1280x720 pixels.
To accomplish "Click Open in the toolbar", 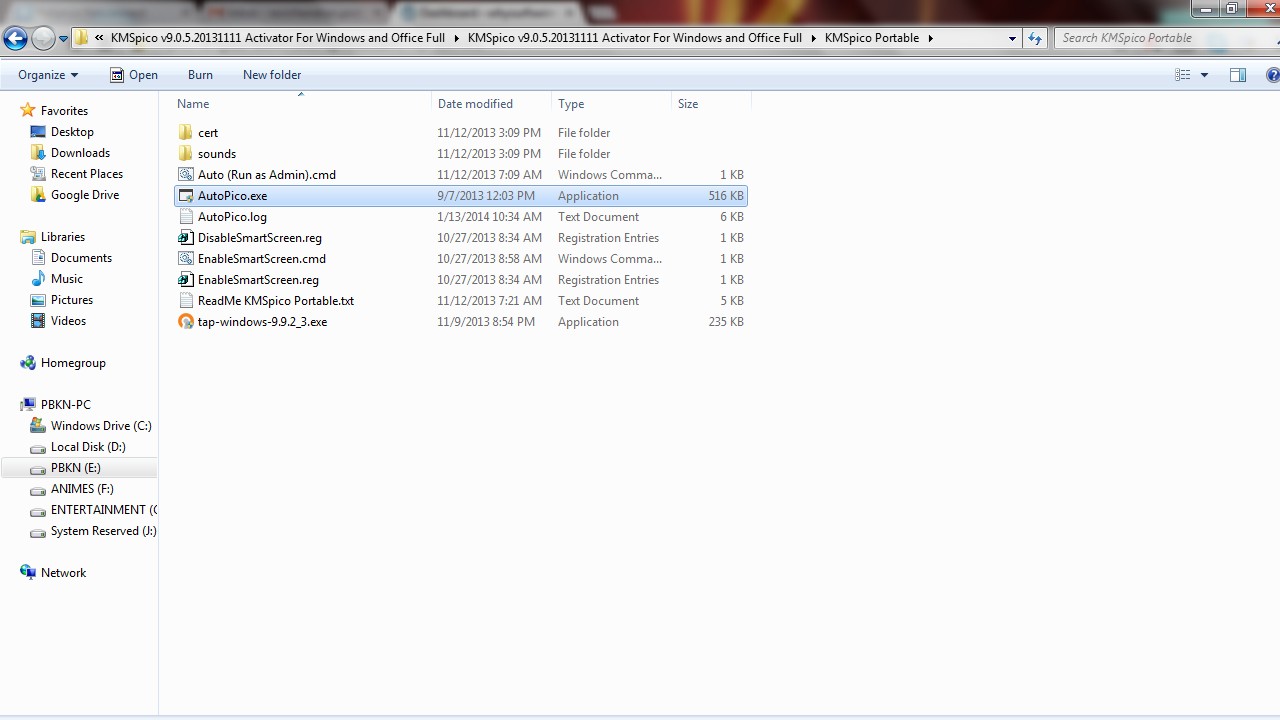I will click(x=134, y=75).
